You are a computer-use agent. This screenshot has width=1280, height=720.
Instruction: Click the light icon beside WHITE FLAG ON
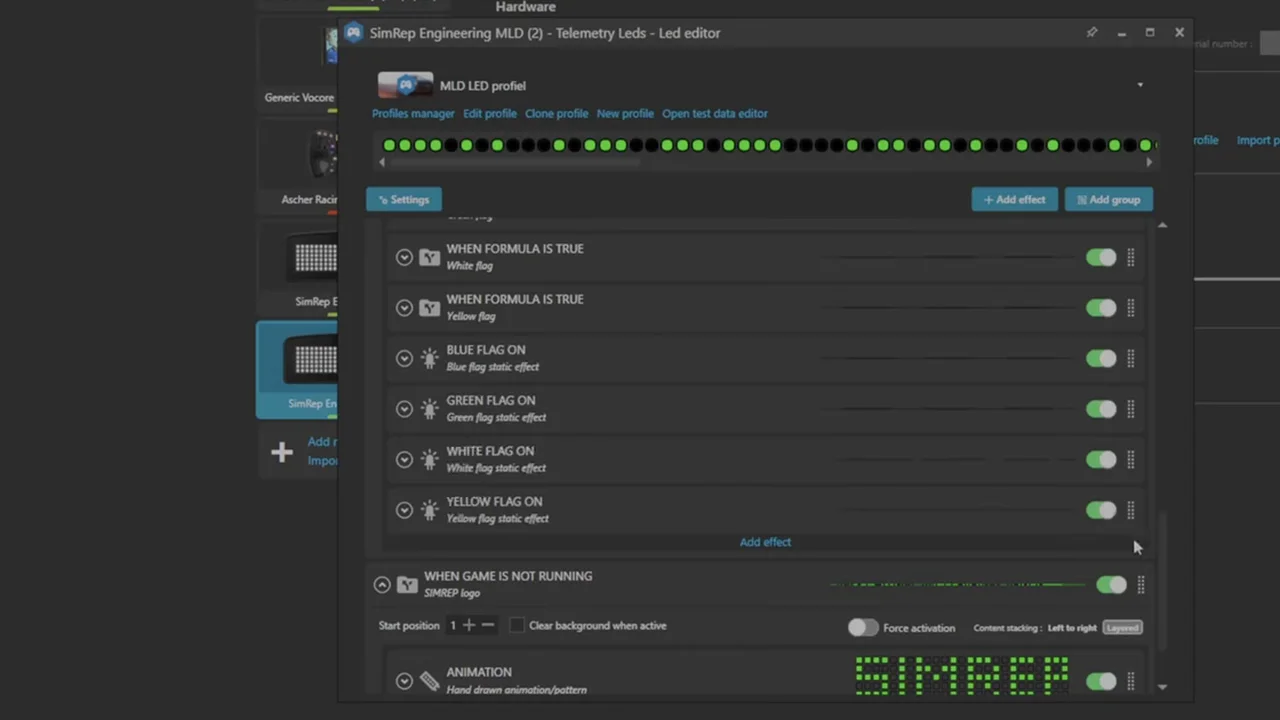pos(429,460)
